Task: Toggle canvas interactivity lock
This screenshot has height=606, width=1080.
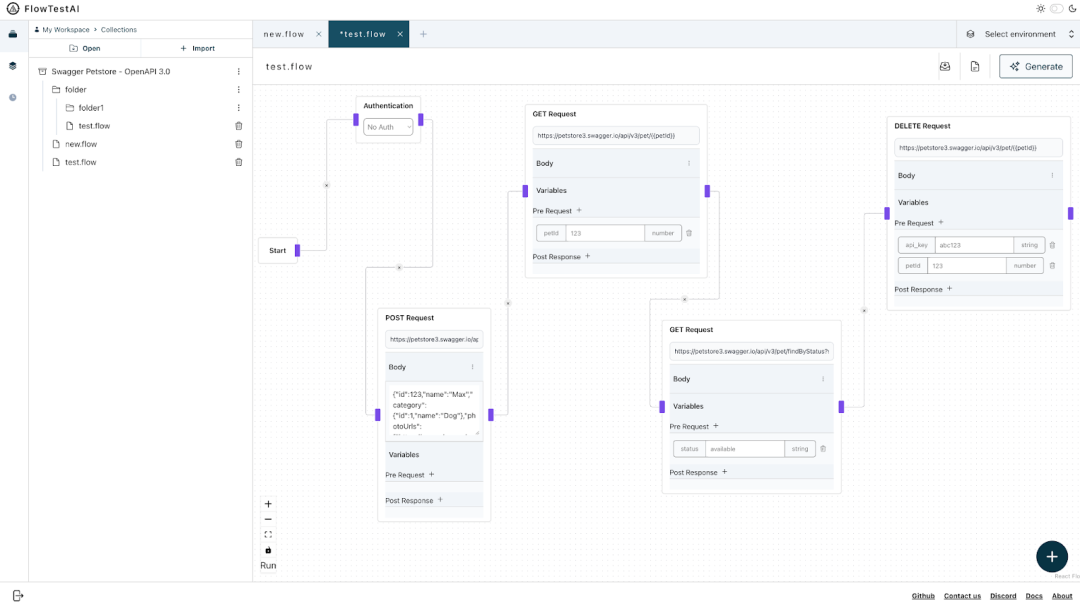Action: 268,550
